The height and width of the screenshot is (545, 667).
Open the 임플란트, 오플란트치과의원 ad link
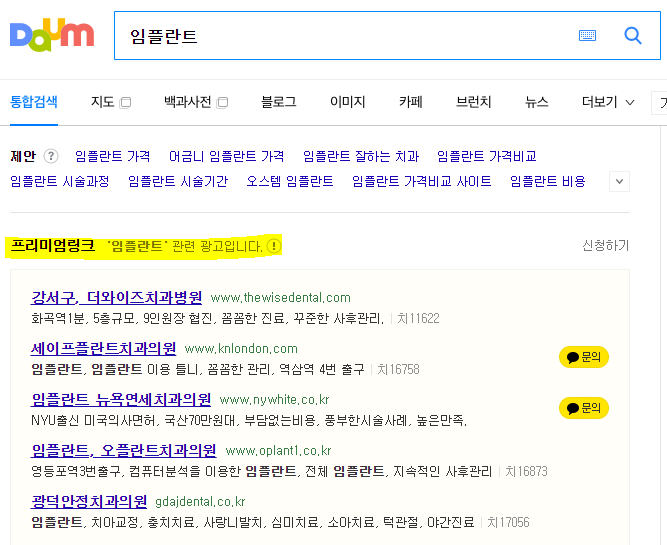coord(124,451)
